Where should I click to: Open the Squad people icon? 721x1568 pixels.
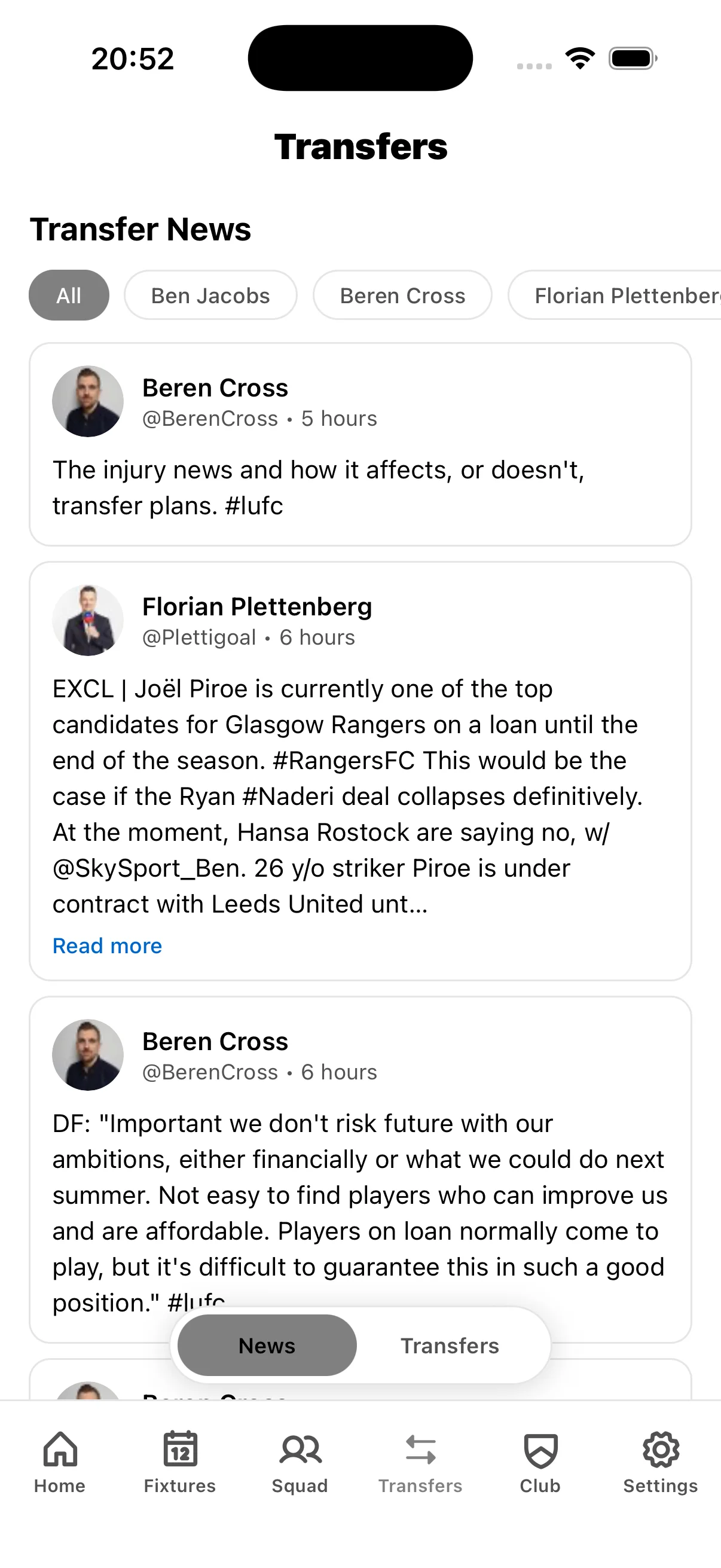300,1450
